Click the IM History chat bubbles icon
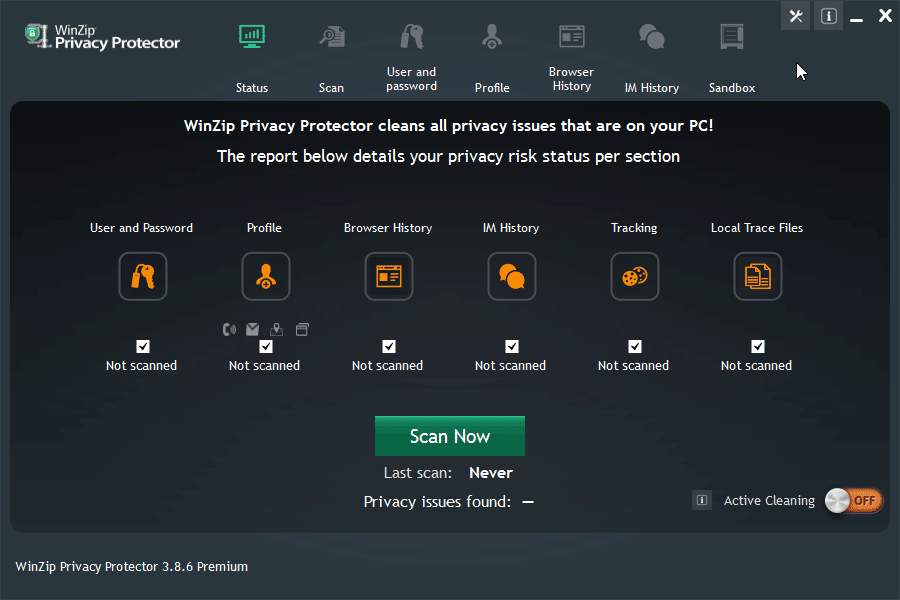900x600 pixels. point(511,276)
